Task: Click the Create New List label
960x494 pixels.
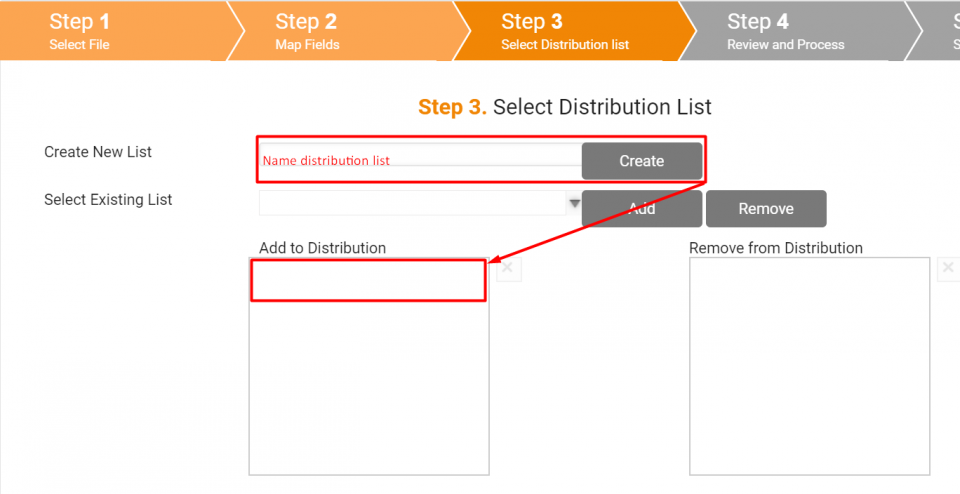Action: coord(98,152)
